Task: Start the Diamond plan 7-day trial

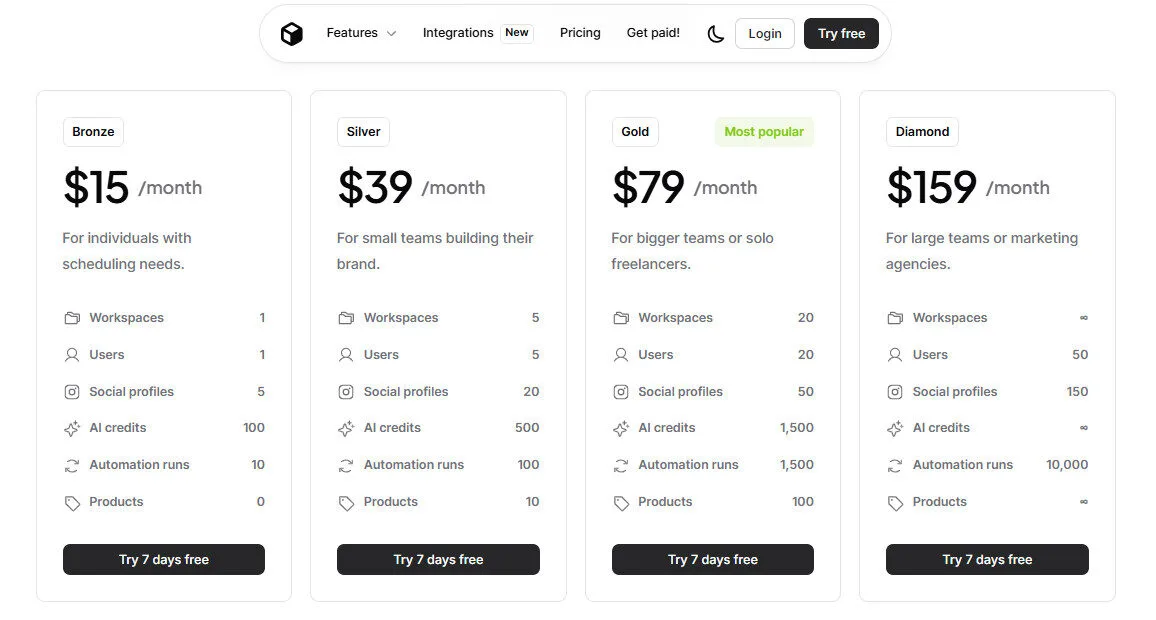Action: pyautogui.click(x=987, y=560)
